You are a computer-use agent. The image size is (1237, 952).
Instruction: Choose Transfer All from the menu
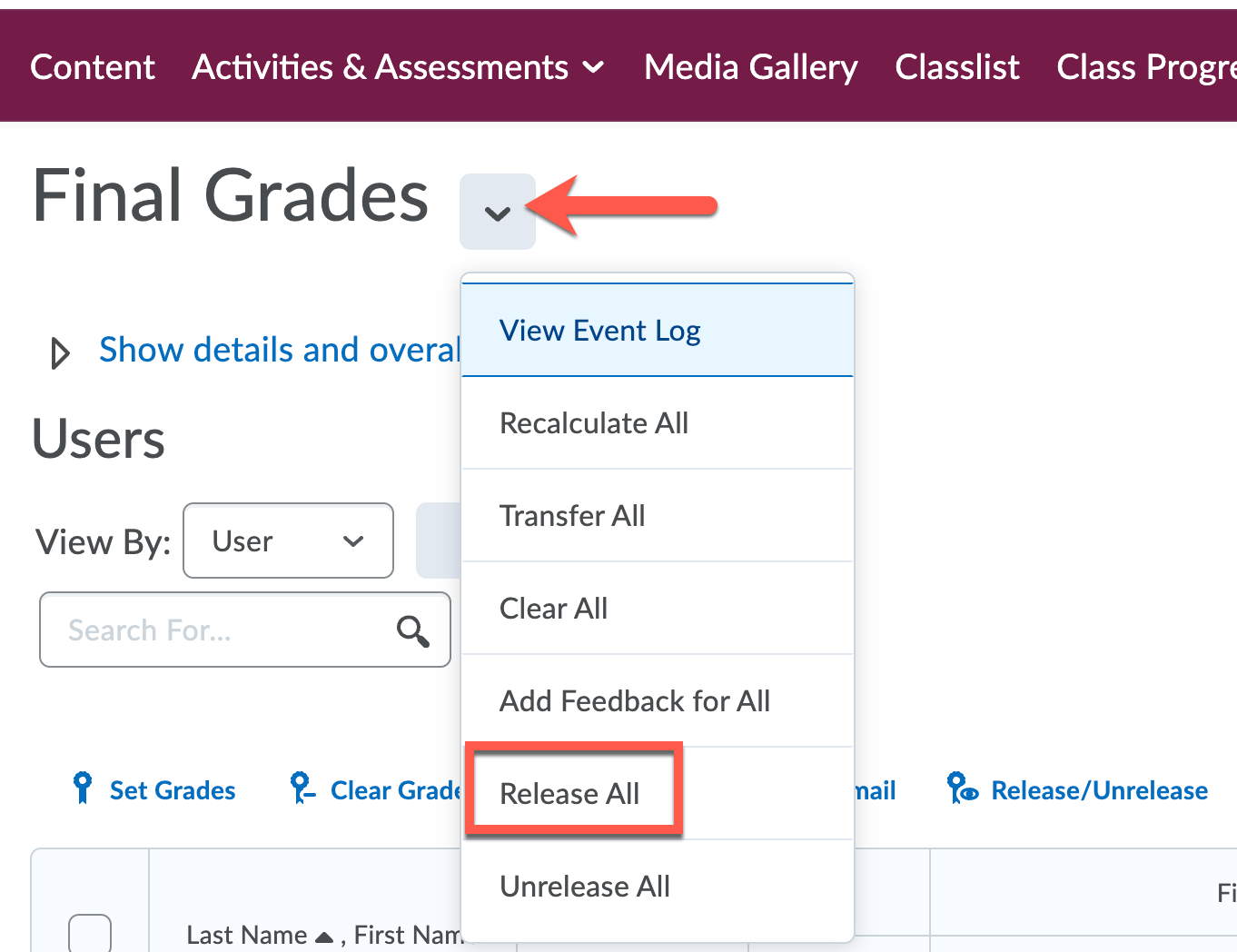click(x=572, y=515)
